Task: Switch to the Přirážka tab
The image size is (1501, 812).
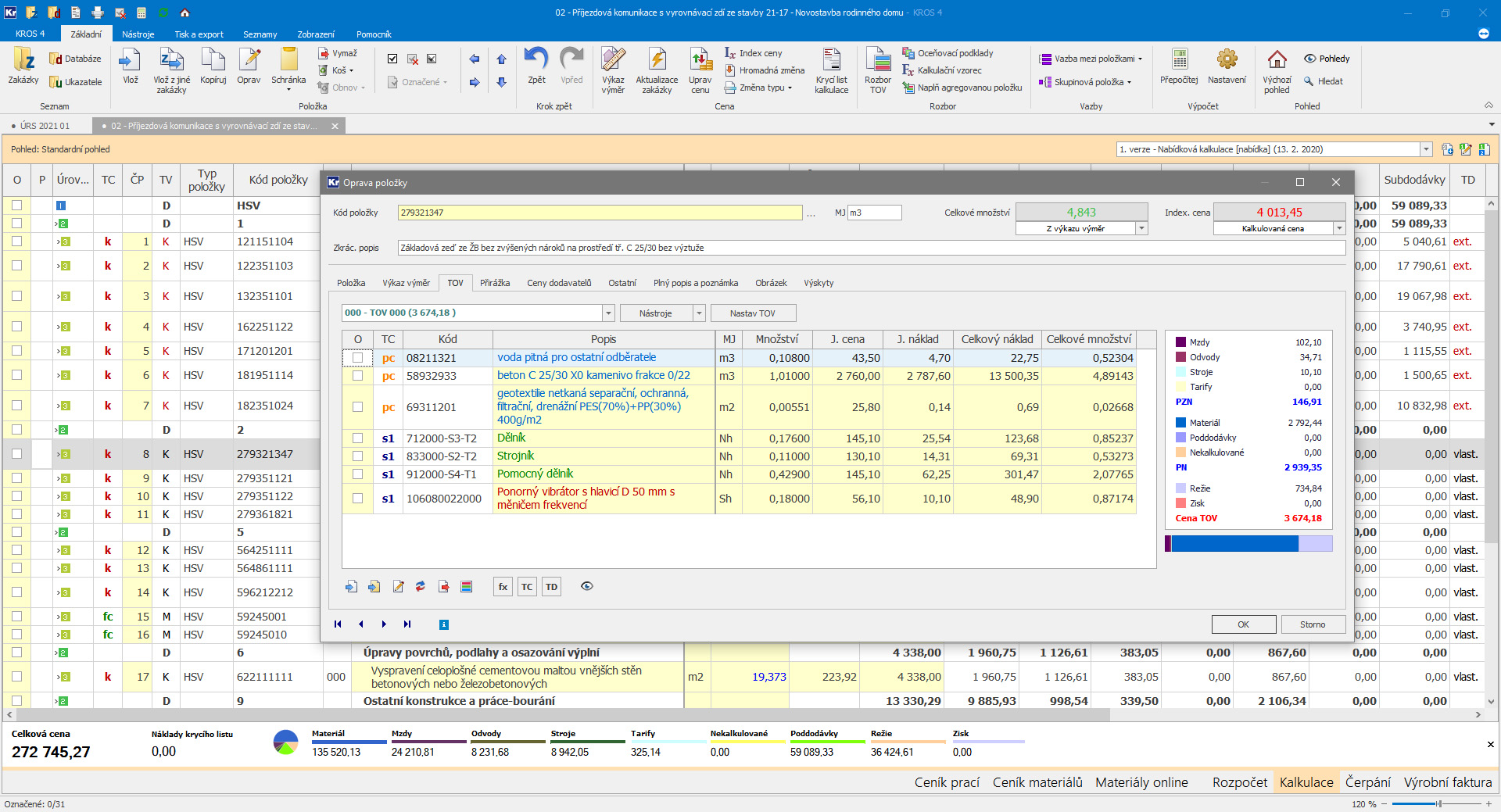Action: click(x=494, y=283)
